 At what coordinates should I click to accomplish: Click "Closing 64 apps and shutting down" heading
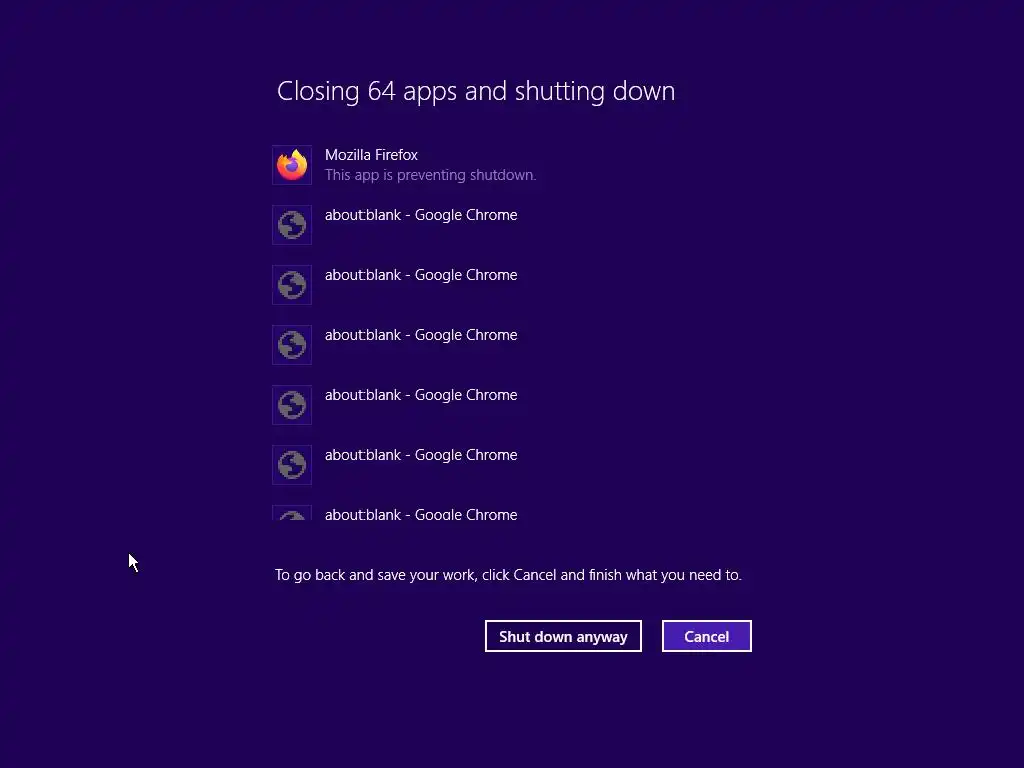pyautogui.click(x=476, y=91)
